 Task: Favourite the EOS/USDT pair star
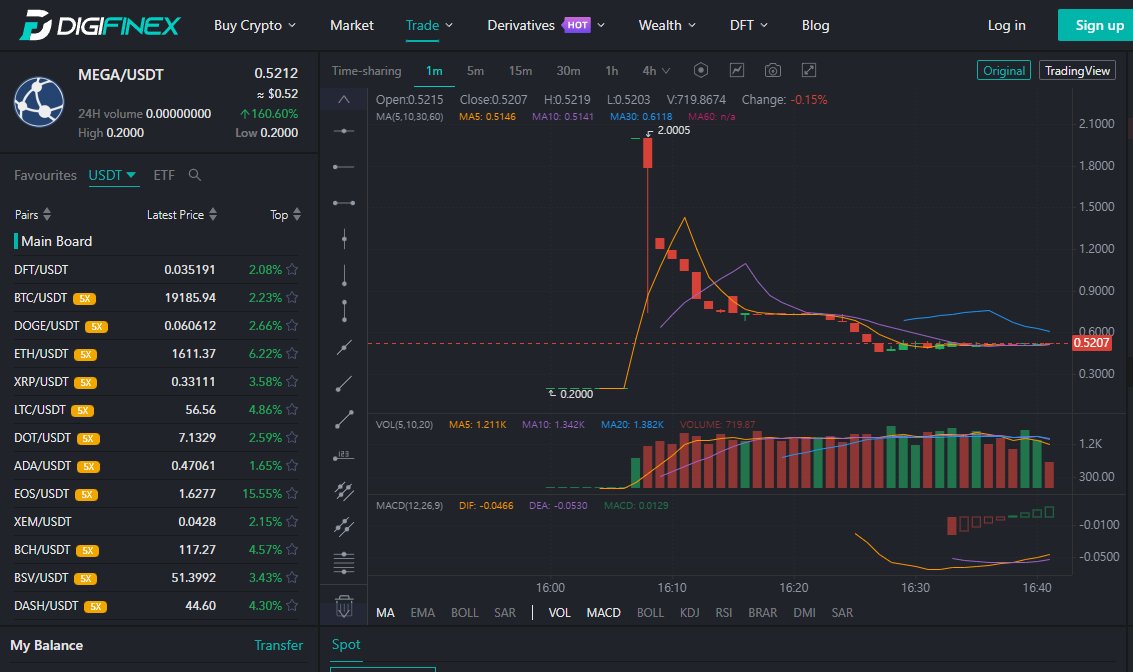(x=292, y=494)
